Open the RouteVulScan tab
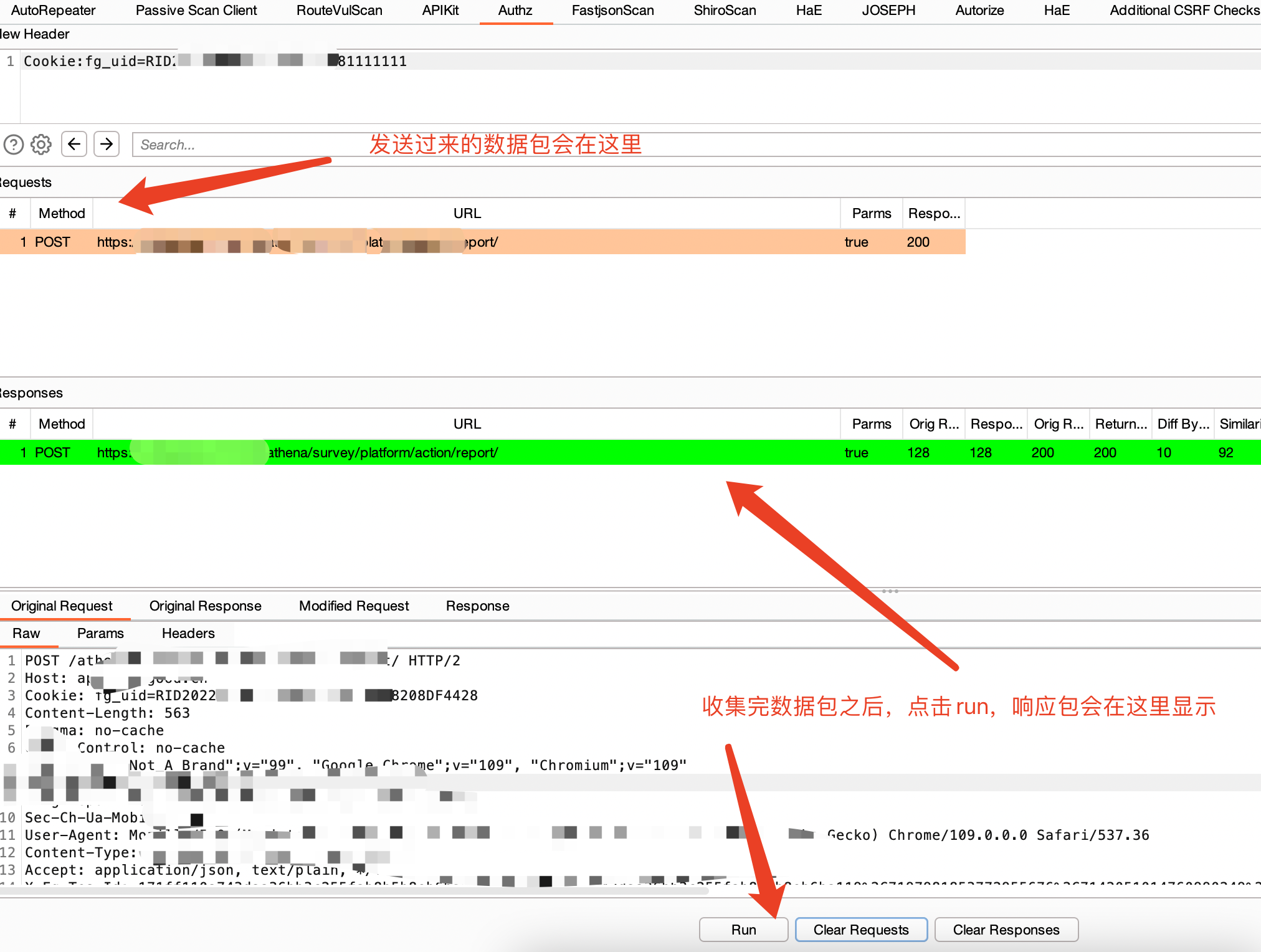The width and height of the screenshot is (1261, 952). pos(339,10)
